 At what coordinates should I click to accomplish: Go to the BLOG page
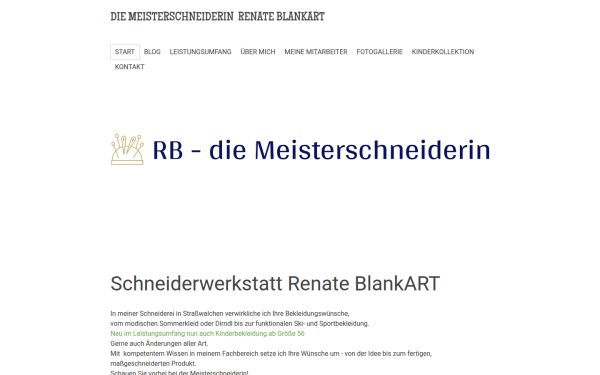pyautogui.click(x=152, y=52)
